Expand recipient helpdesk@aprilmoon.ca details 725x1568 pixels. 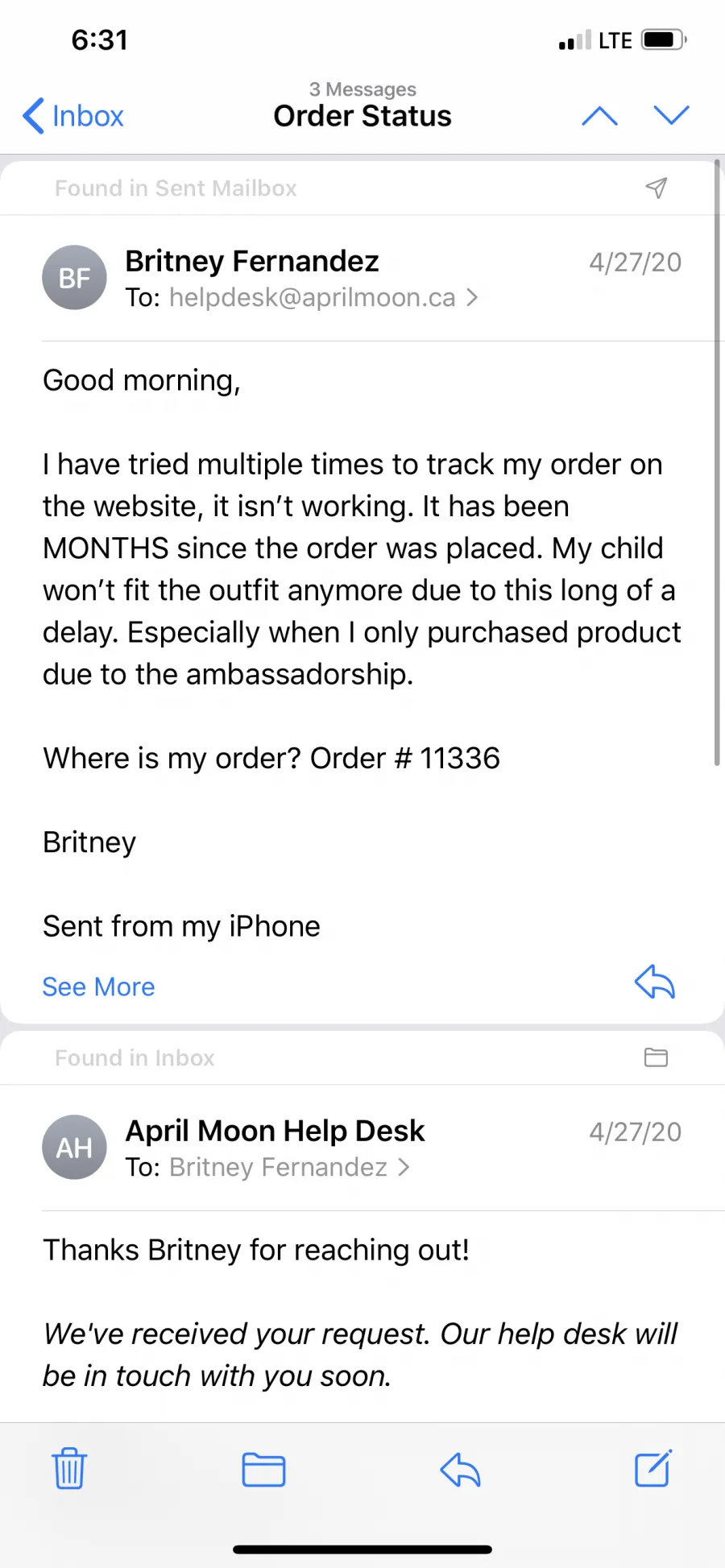pyautogui.click(x=323, y=298)
